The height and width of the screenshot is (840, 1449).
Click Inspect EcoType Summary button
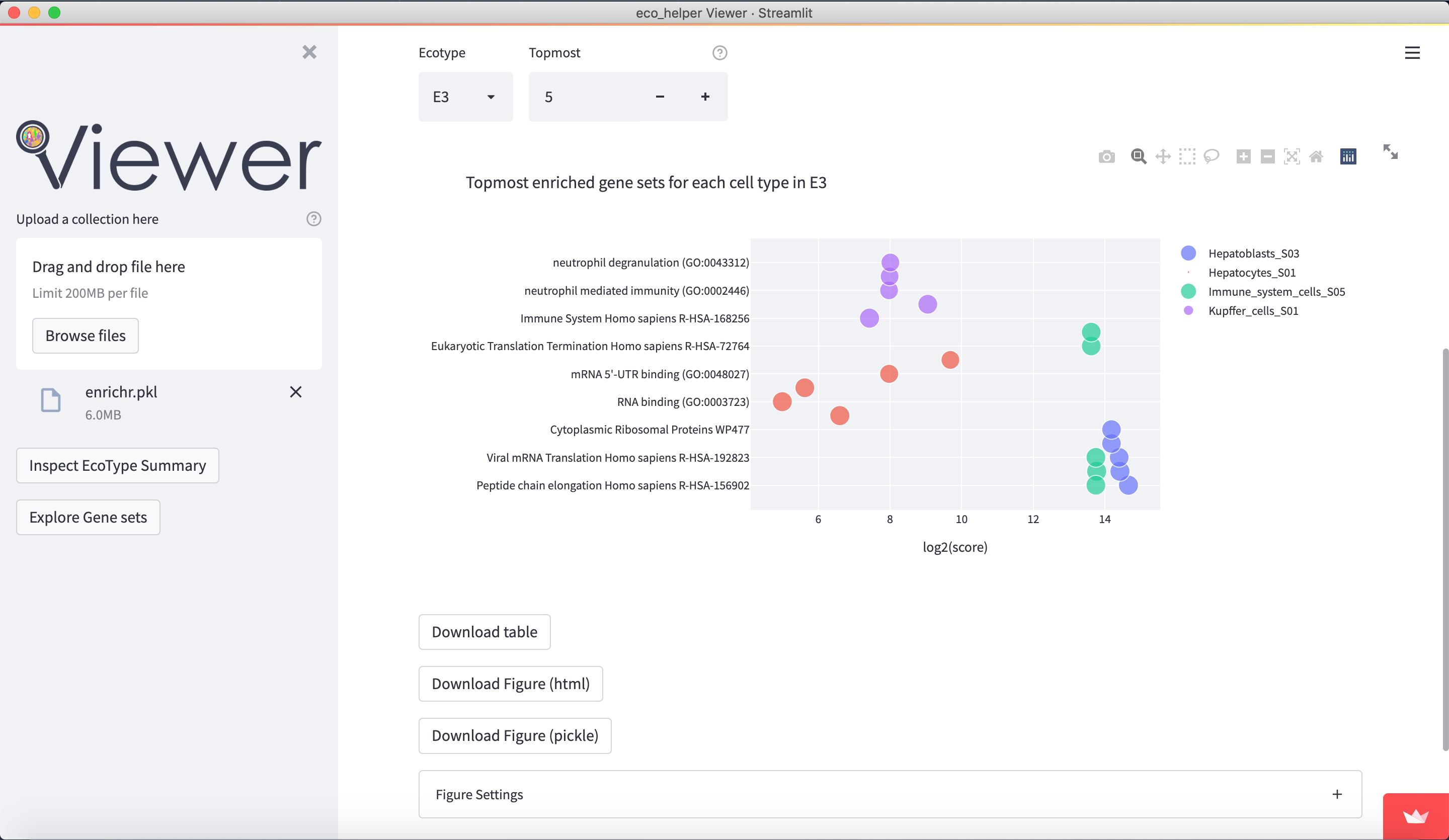click(x=117, y=465)
